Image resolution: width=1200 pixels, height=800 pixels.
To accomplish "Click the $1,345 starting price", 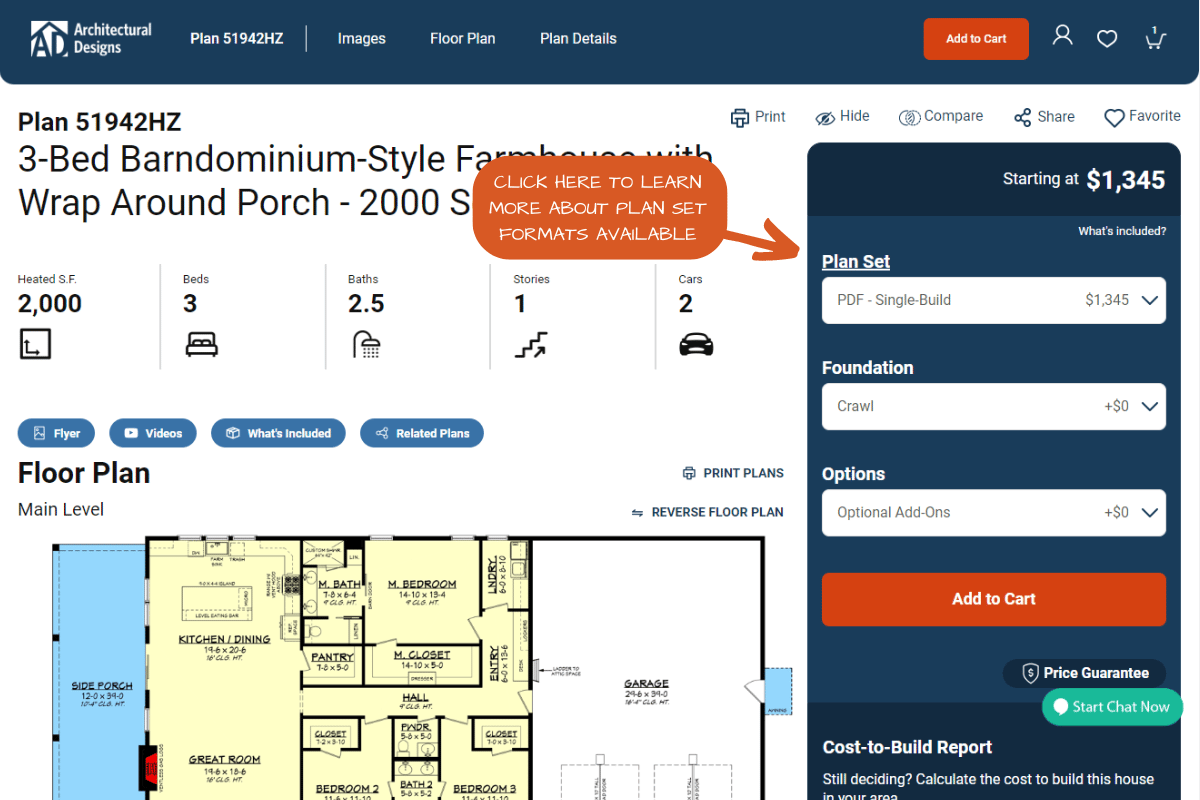I will click(x=1126, y=180).
